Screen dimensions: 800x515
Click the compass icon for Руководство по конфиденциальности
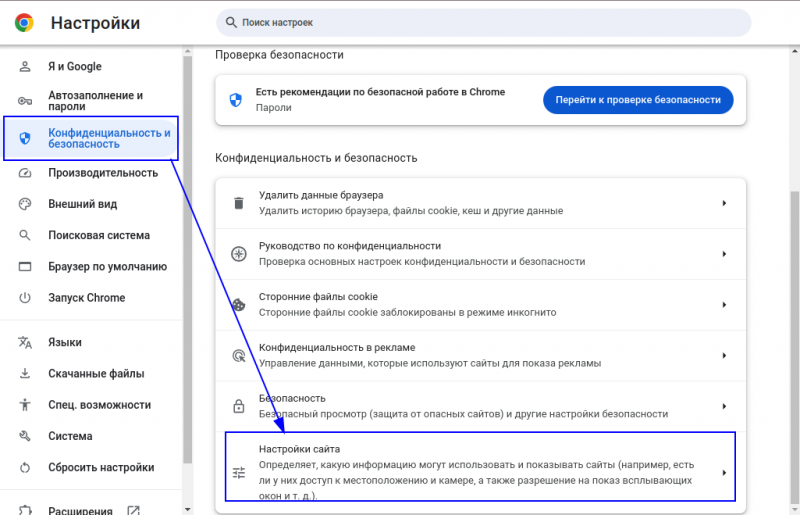point(238,254)
